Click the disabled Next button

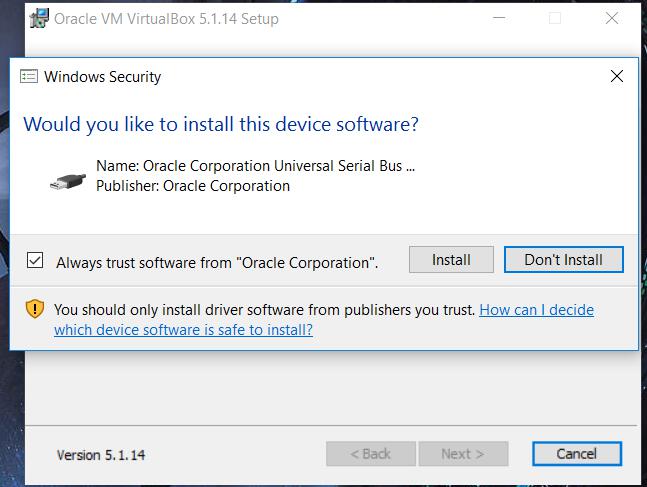pyautogui.click(x=463, y=454)
